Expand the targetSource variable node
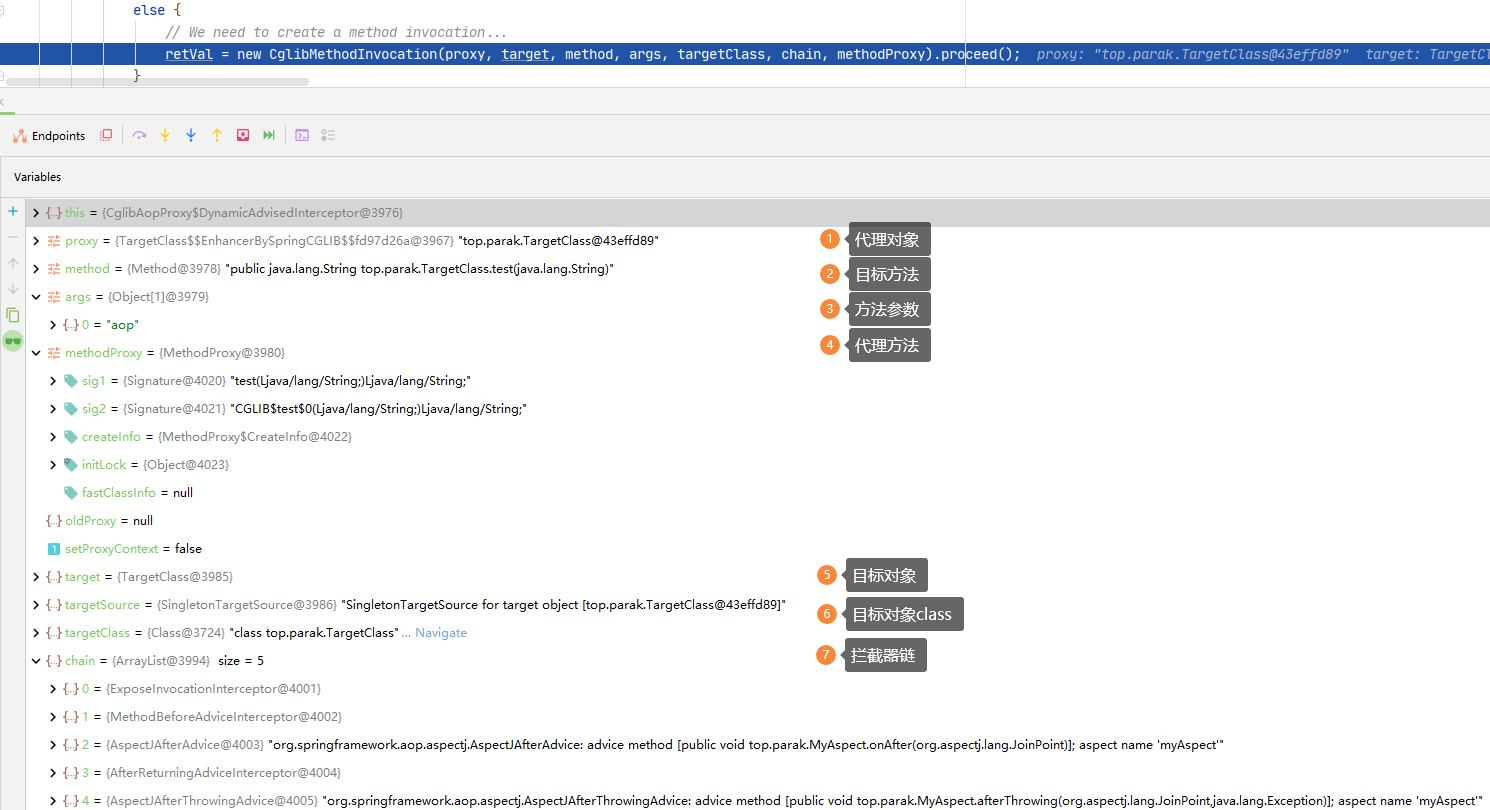 point(36,605)
